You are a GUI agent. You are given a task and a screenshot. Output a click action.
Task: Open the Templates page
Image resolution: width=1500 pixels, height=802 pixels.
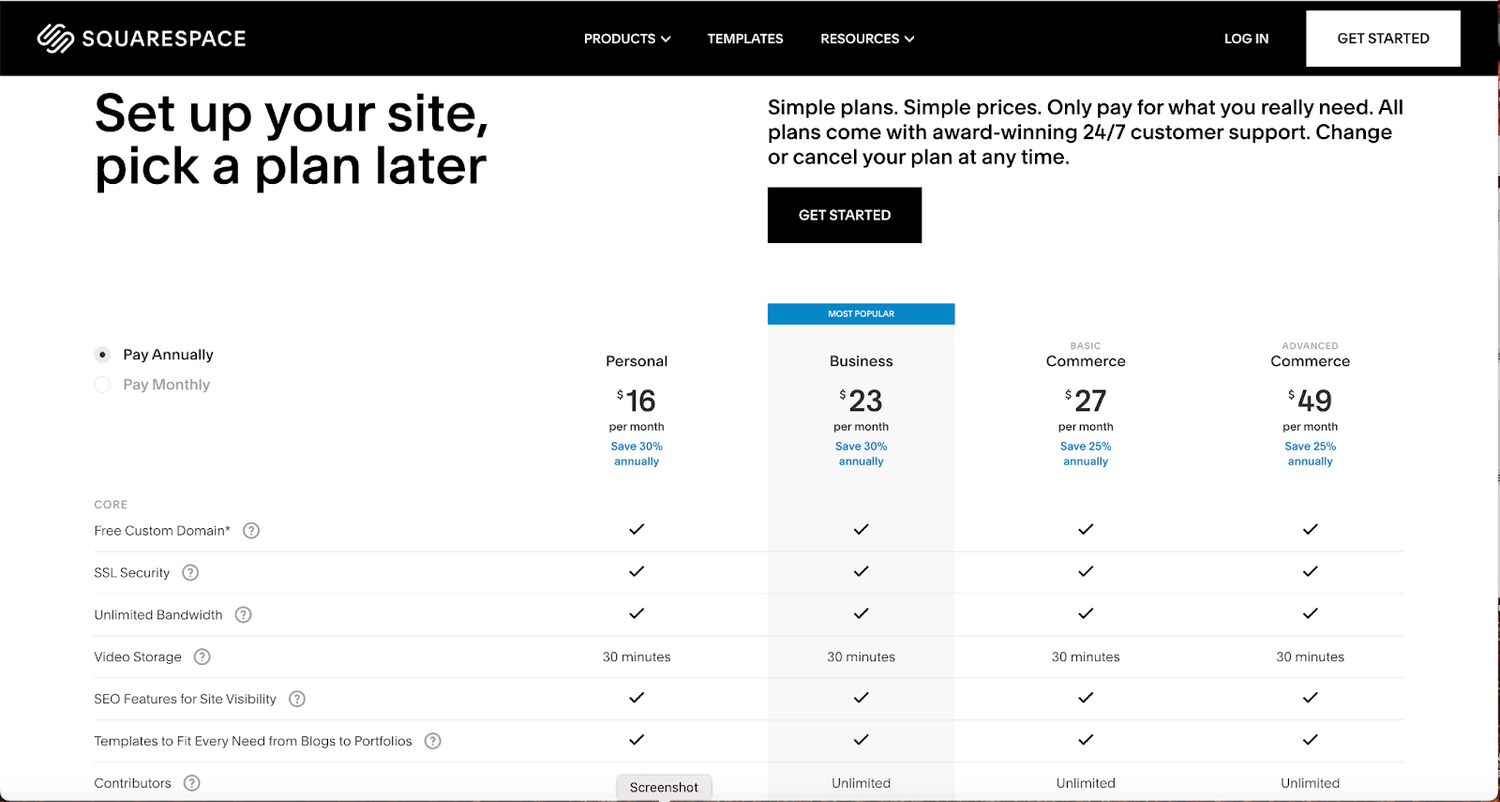click(745, 38)
